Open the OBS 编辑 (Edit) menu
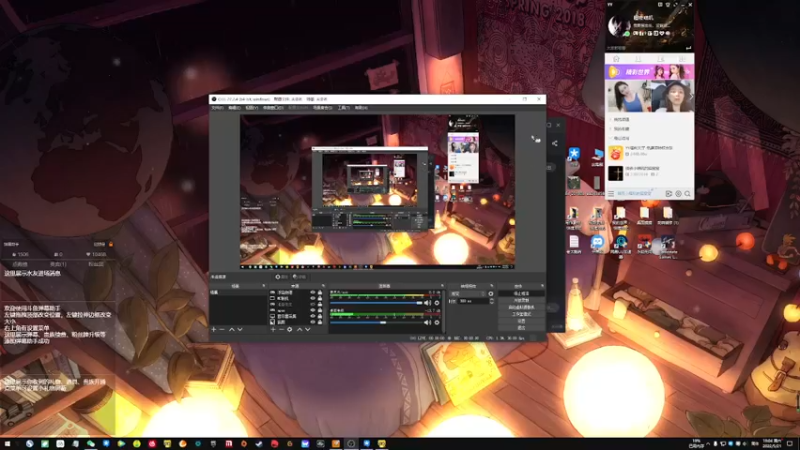This screenshot has height=450, width=800. pos(234,108)
